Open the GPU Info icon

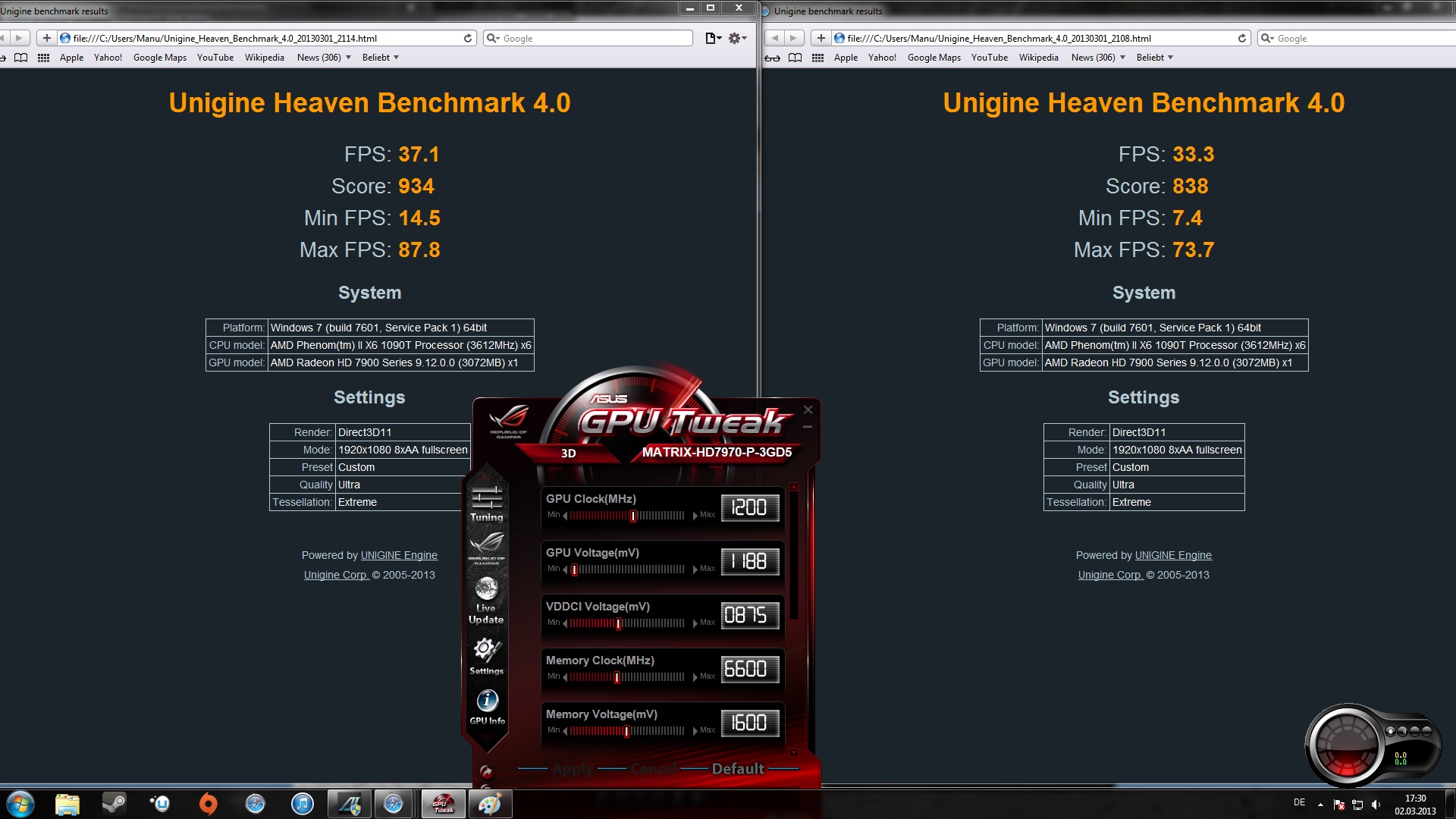(487, 701)
